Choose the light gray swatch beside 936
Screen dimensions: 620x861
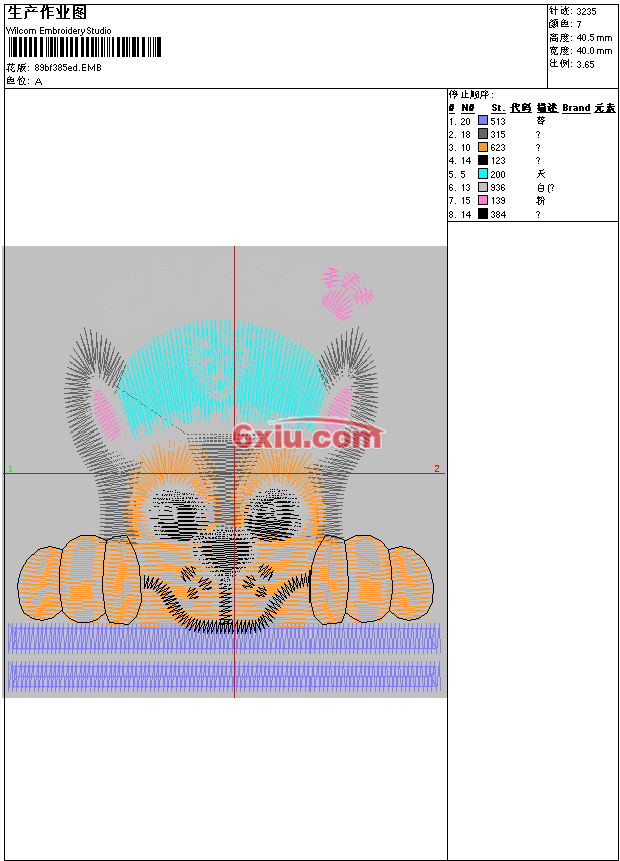[x=483, y=187]
